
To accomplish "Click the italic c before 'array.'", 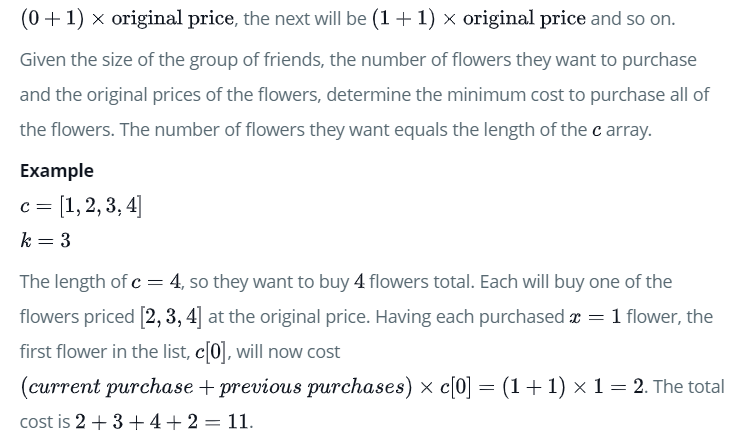I will pyautogui.click(x=597, y=130).
